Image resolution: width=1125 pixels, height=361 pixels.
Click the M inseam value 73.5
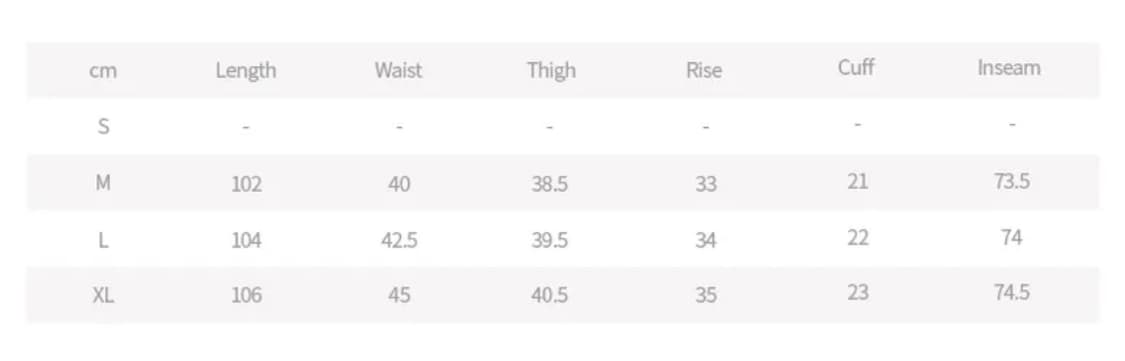(1012, 181)
